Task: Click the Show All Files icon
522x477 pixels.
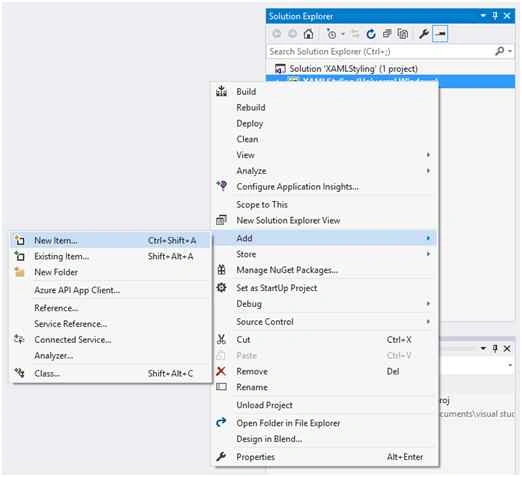Action: point(403,34)
